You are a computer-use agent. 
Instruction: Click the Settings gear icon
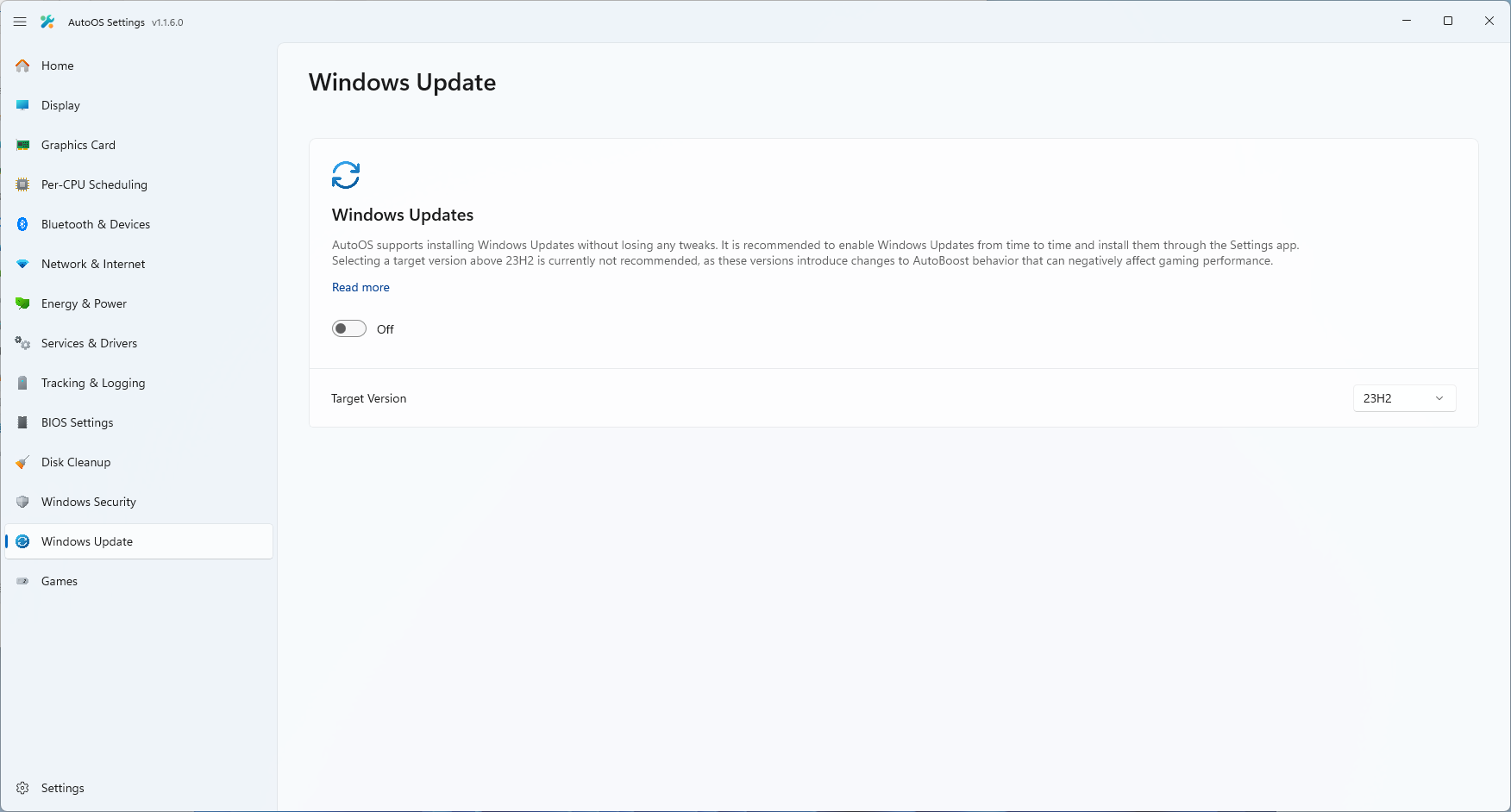[x=22, y=788]
